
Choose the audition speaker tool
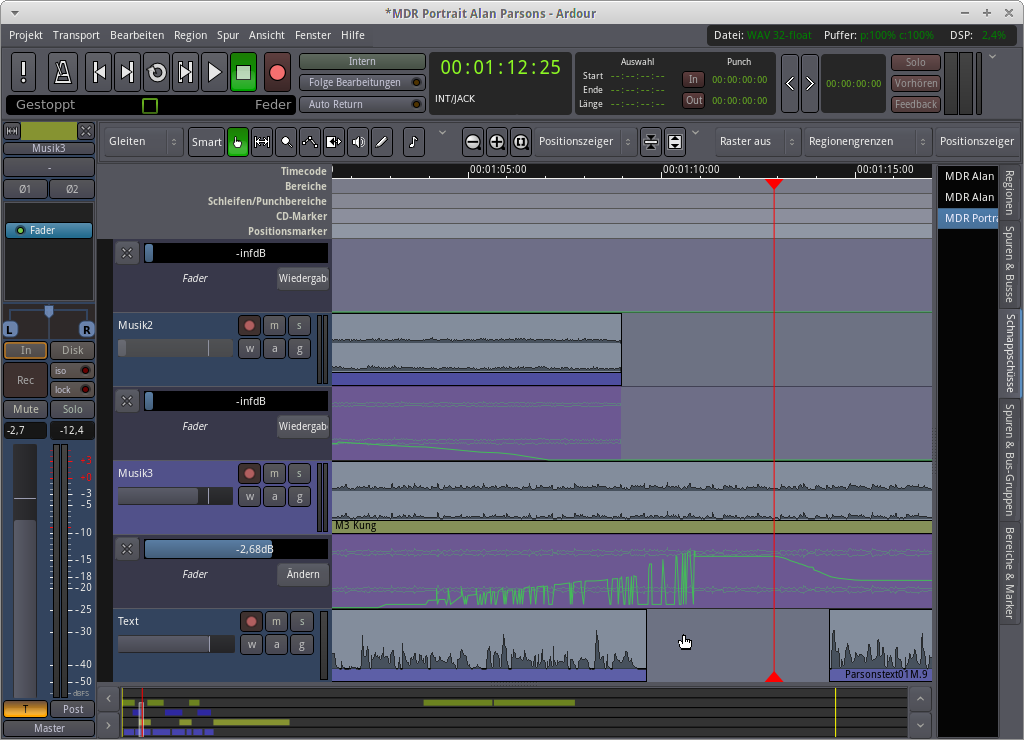357,142
